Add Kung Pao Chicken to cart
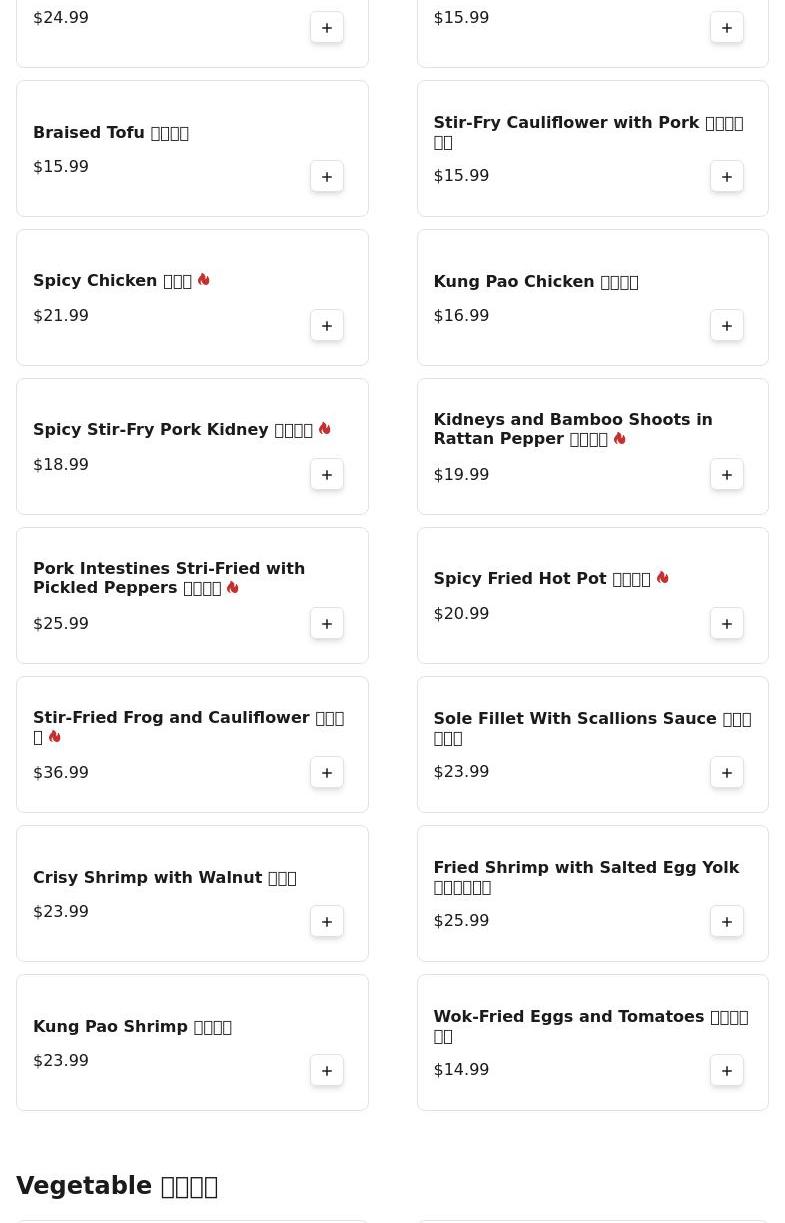Image resolution: width=785 pixels, height=1223 pixels. pyautogui.click(x=727, y=326)
